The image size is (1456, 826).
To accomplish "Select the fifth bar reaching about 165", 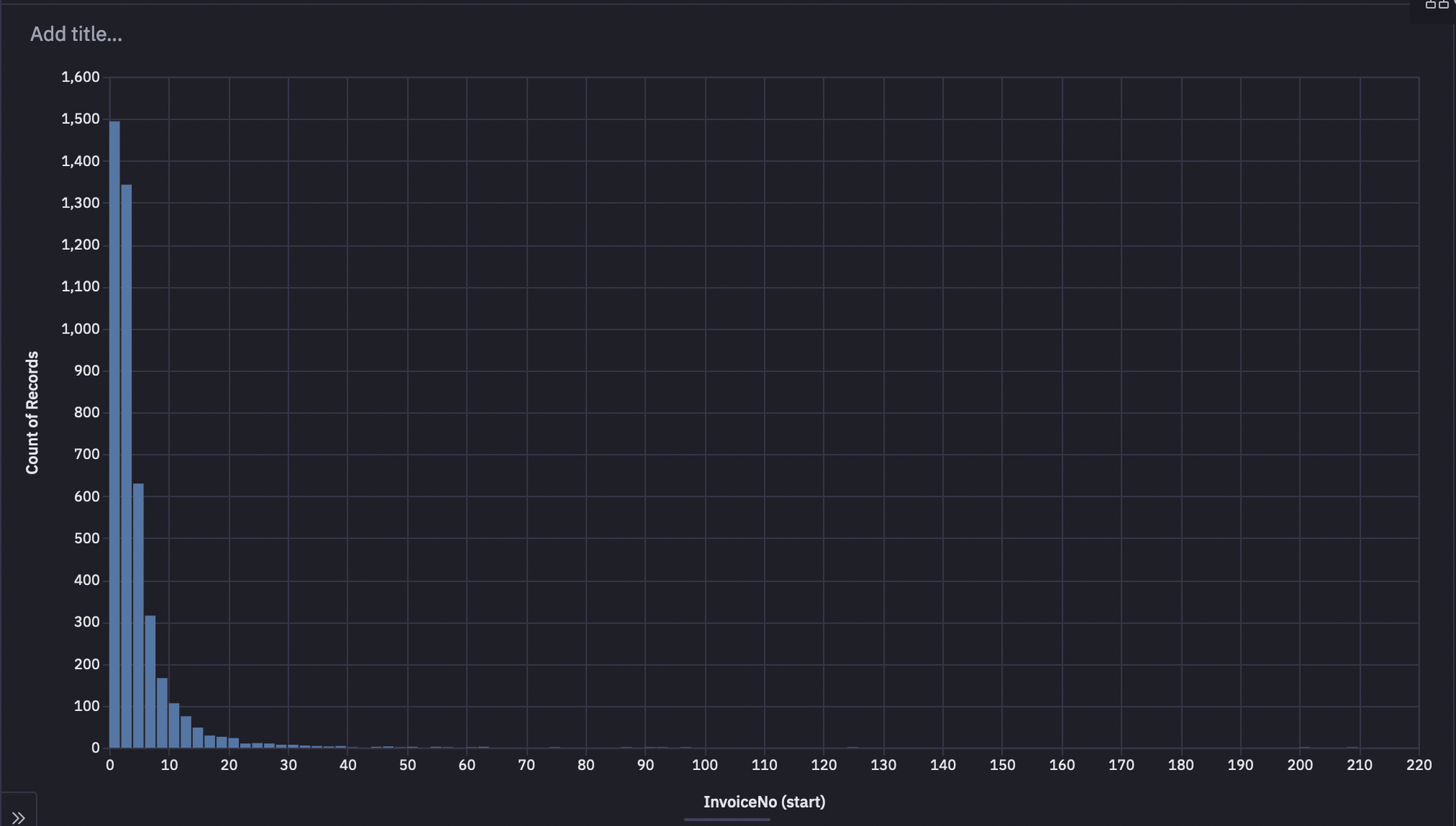I will [162, 712].
